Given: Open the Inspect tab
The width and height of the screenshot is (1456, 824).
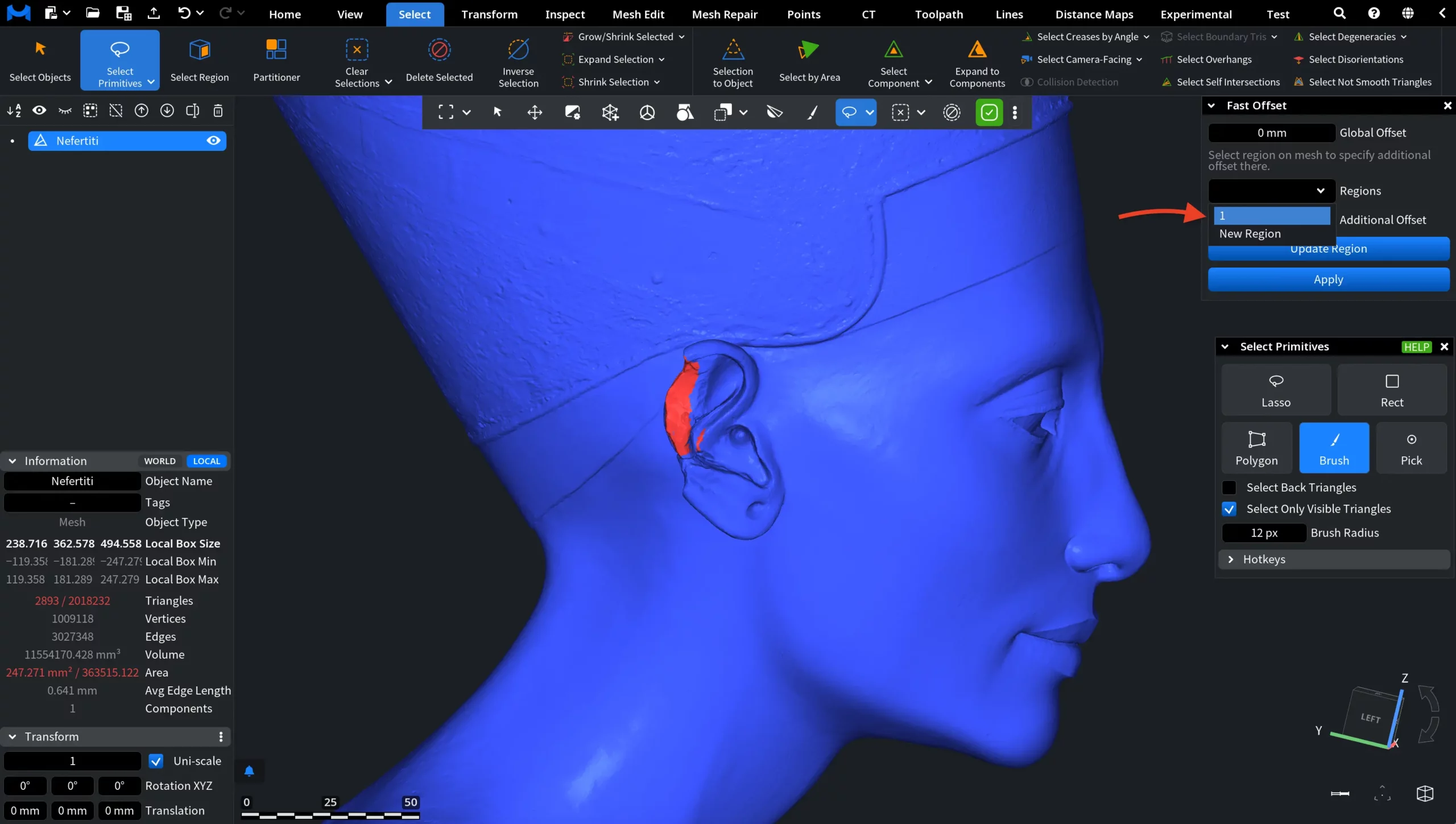Looking at the screenshot, I should click(565, 14).
